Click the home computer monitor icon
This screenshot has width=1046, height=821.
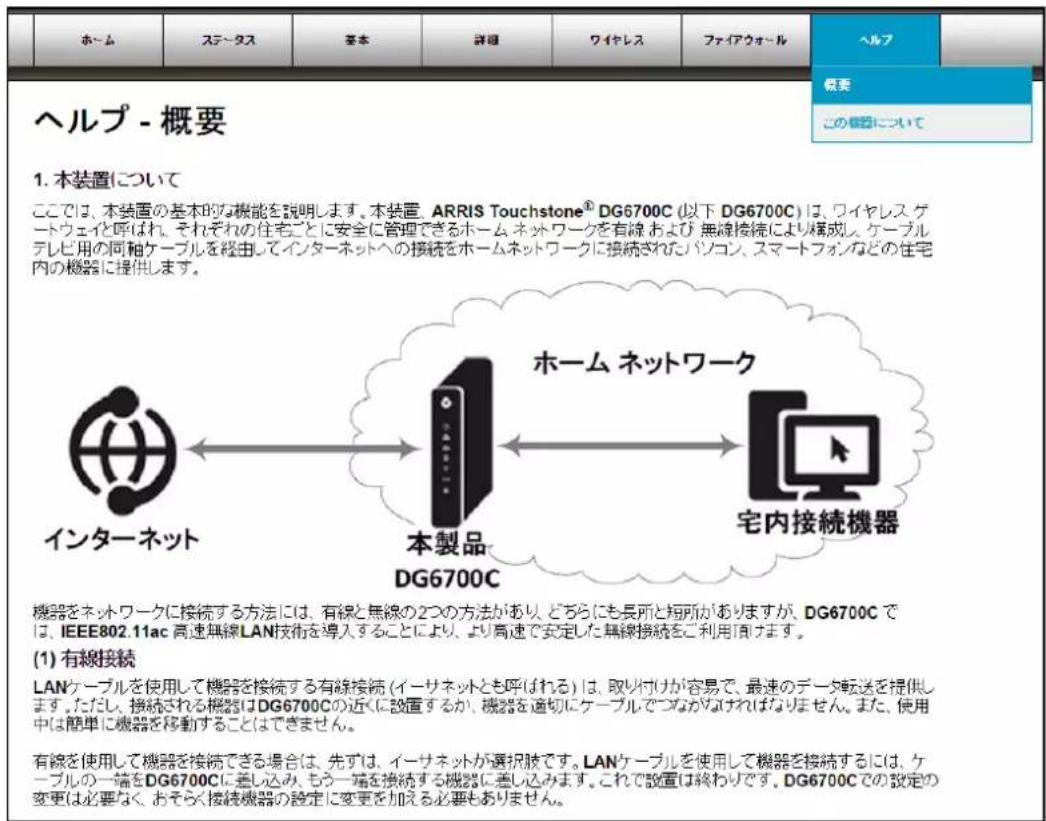814,448
